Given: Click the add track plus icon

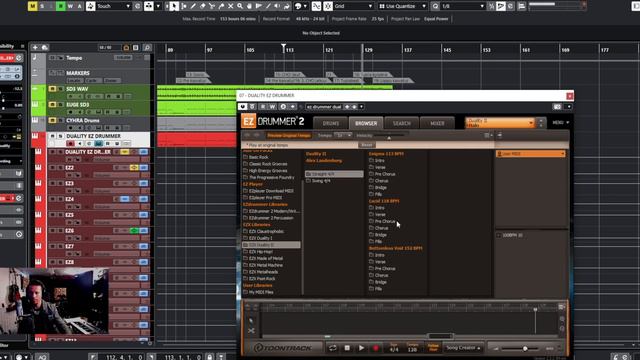Looking at the screenshot, I should point(35,47).
